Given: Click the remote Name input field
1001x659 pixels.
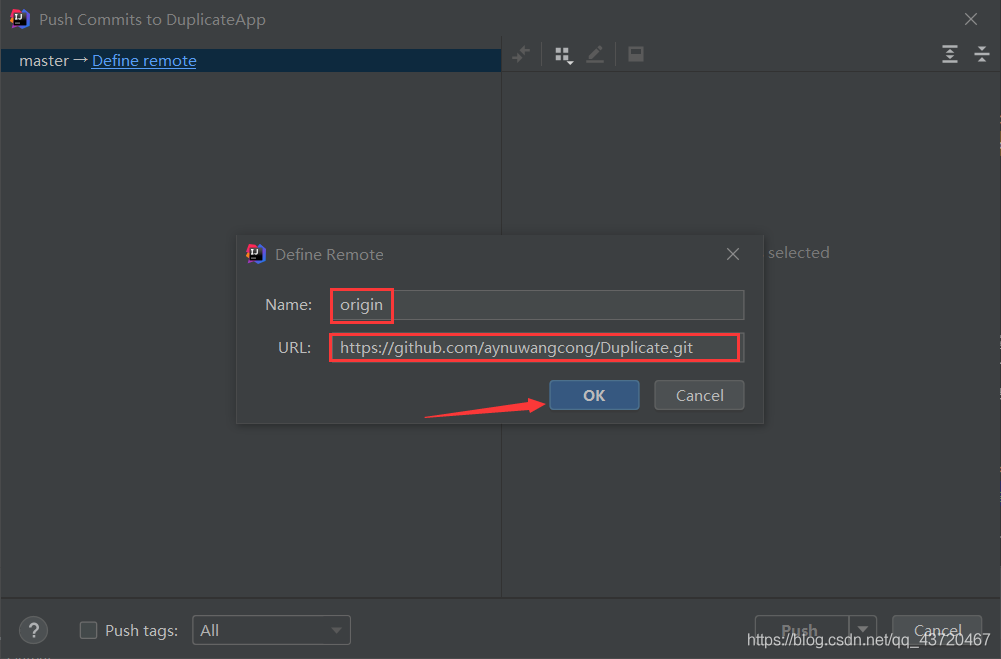Looking at the screenshot, I should coord(537,305).
